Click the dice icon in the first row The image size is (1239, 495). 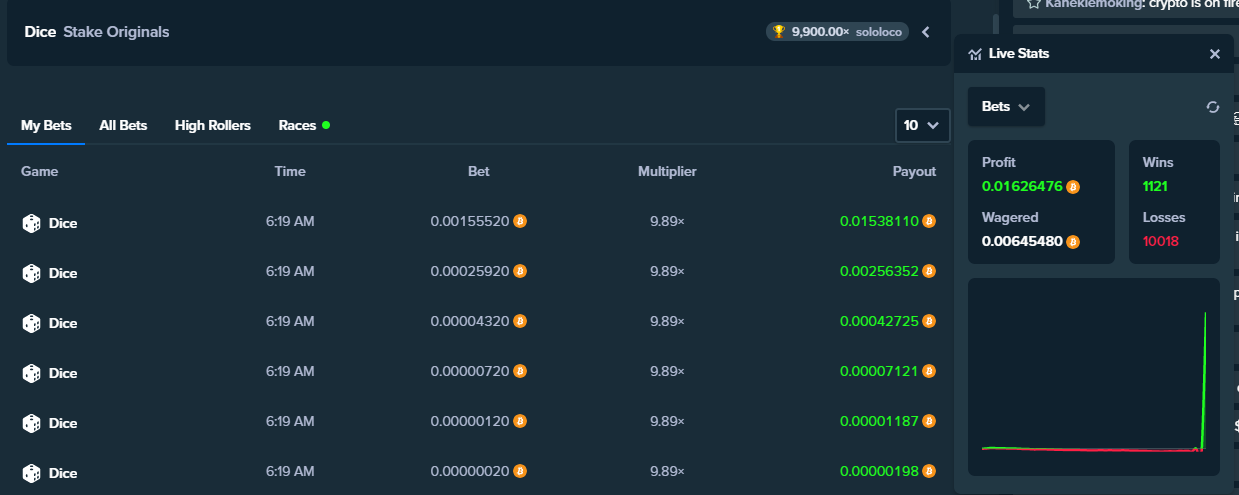pos(32,223)
